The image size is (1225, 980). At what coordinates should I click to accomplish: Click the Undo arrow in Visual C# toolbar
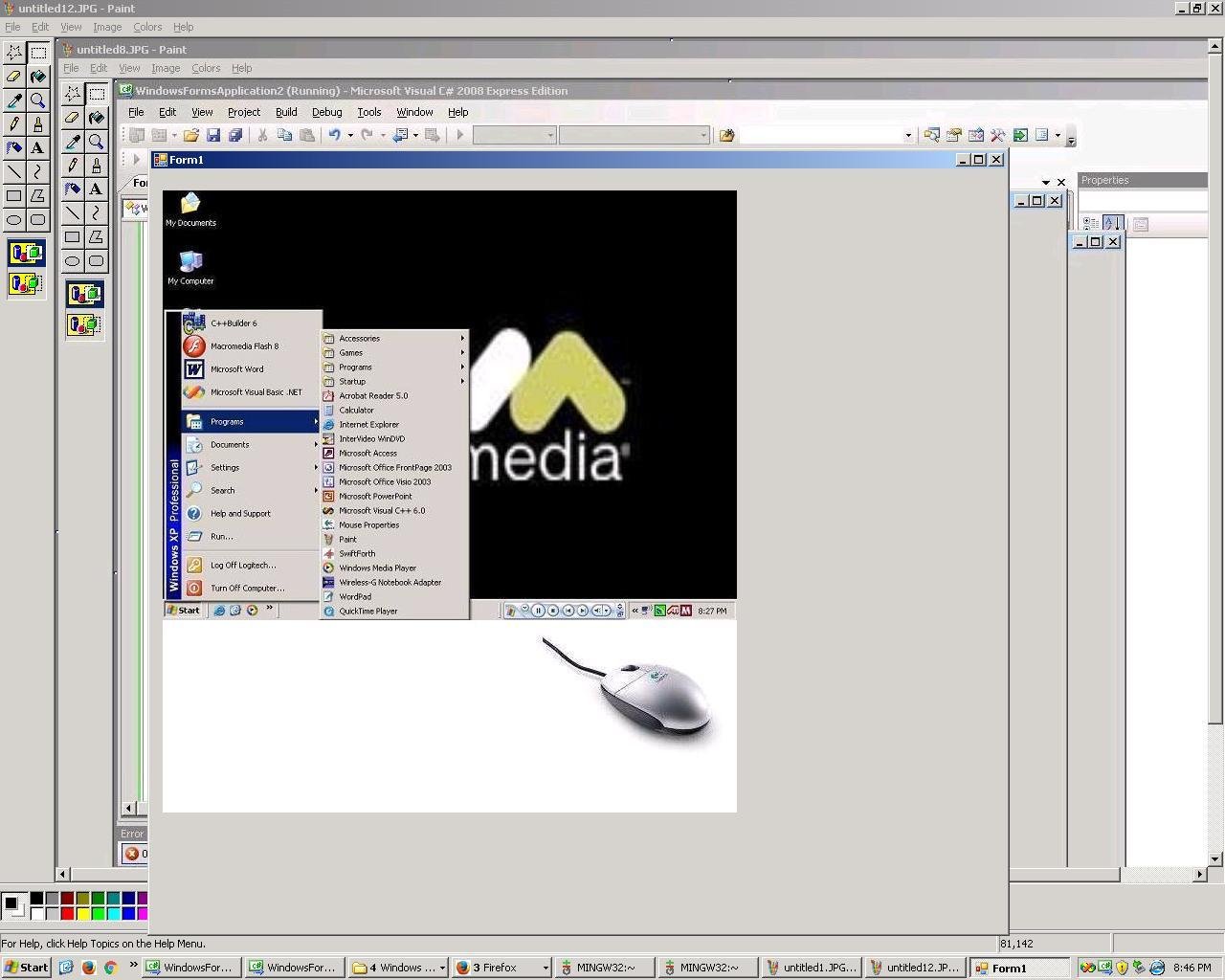pyautogui.click(x=335, y=135)
